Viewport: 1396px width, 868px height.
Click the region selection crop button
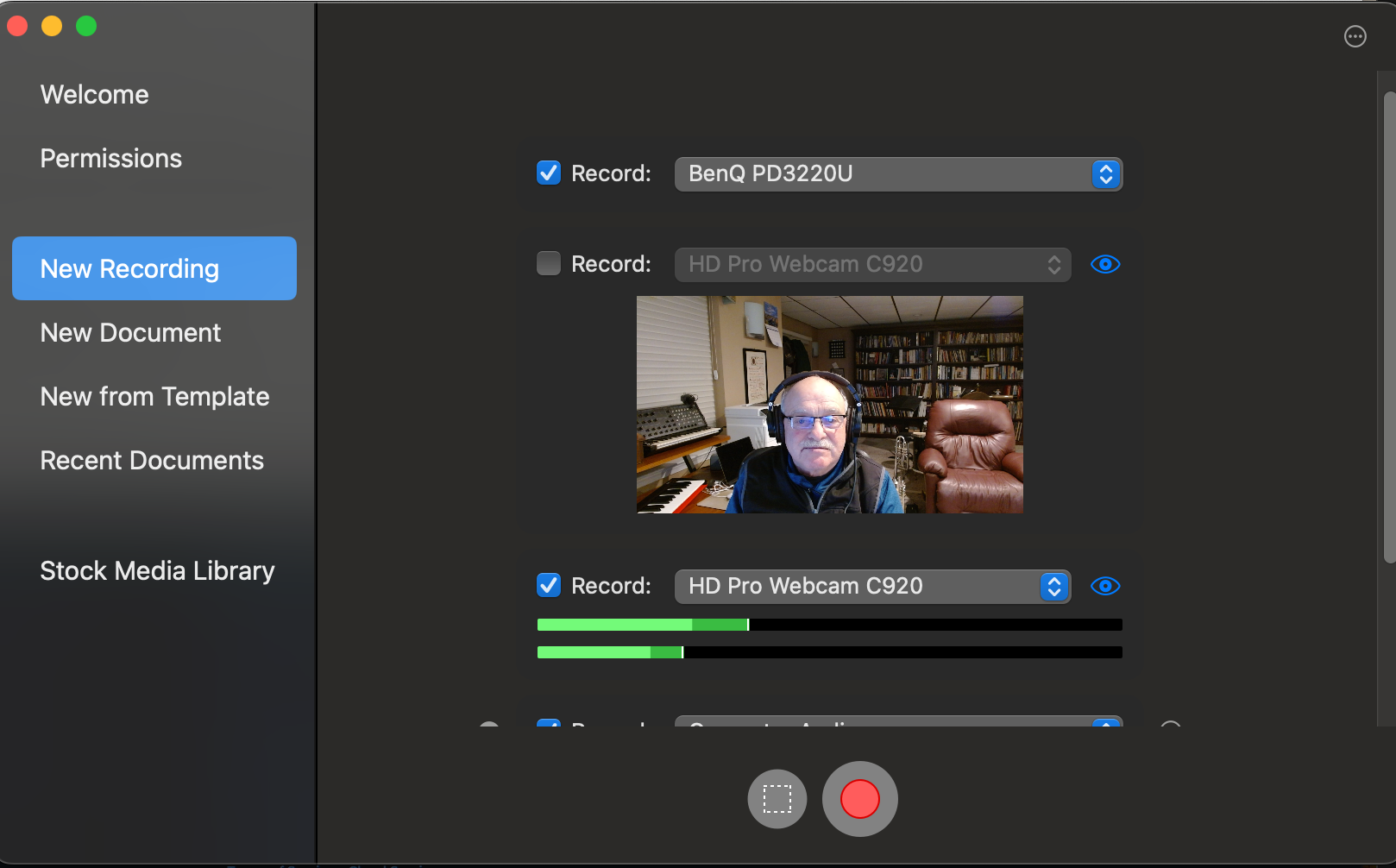[777, 799]
